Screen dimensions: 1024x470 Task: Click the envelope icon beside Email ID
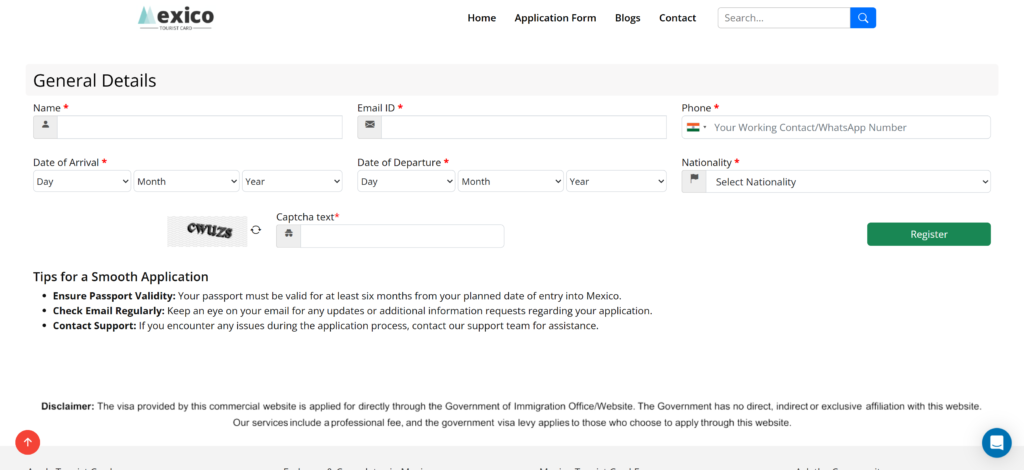coord(370,127)
